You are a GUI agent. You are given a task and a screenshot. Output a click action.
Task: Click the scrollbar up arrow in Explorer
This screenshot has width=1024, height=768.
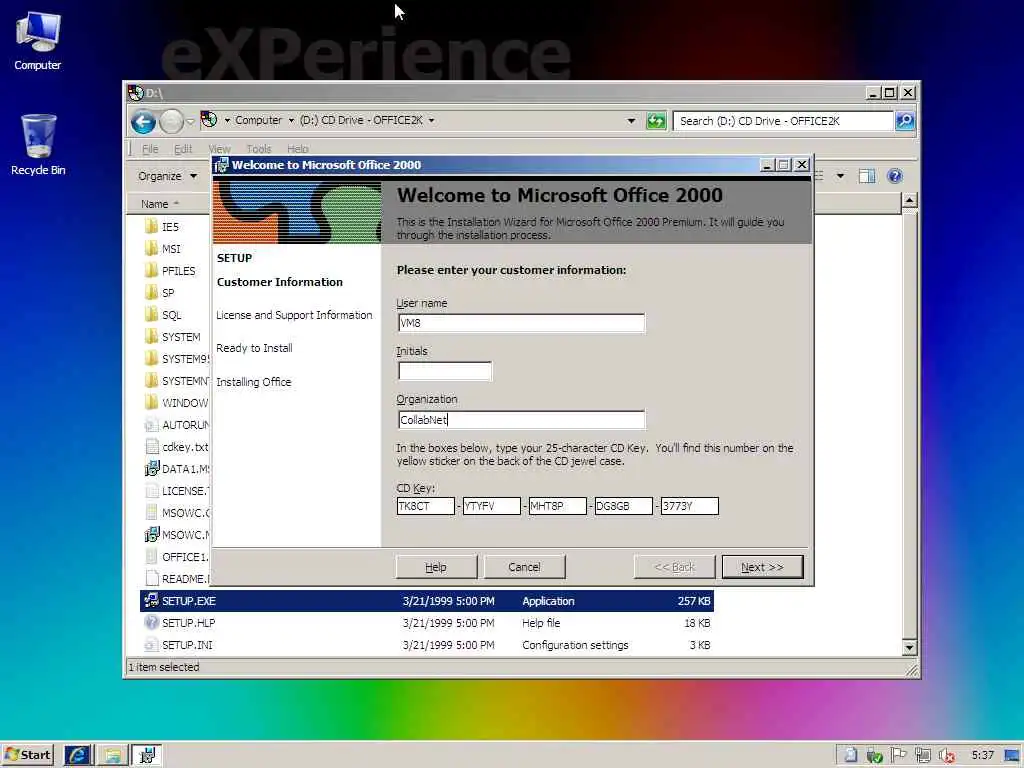pyautogui.click(x=909, y=200)
